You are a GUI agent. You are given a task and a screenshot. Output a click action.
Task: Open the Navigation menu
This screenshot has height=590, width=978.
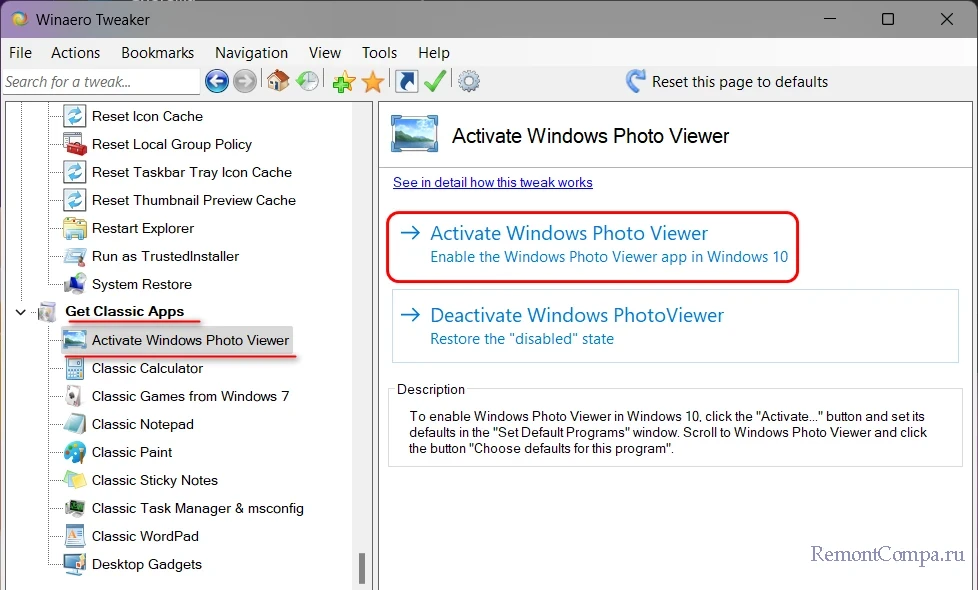251,53
